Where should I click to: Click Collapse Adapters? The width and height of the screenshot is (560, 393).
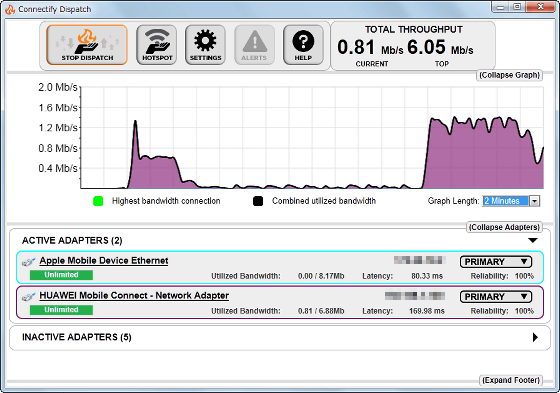(504, 227)
